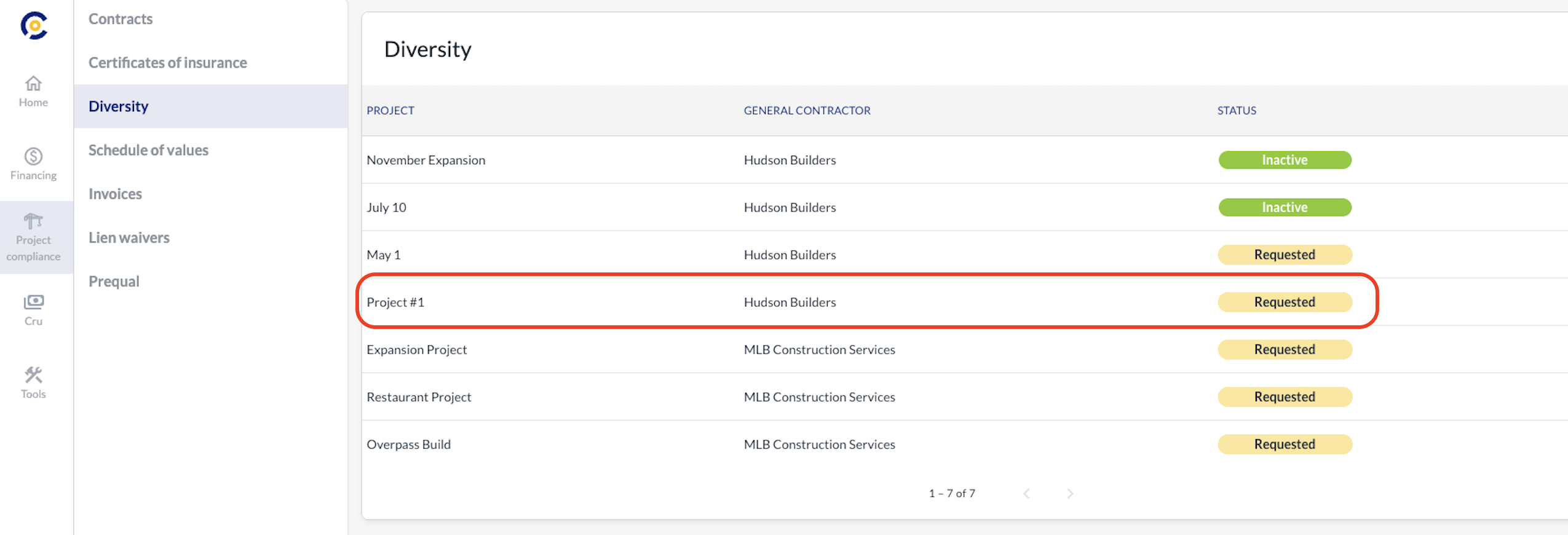
Task: Select the Project compliance crane icon
Action: tap(33, 221)
